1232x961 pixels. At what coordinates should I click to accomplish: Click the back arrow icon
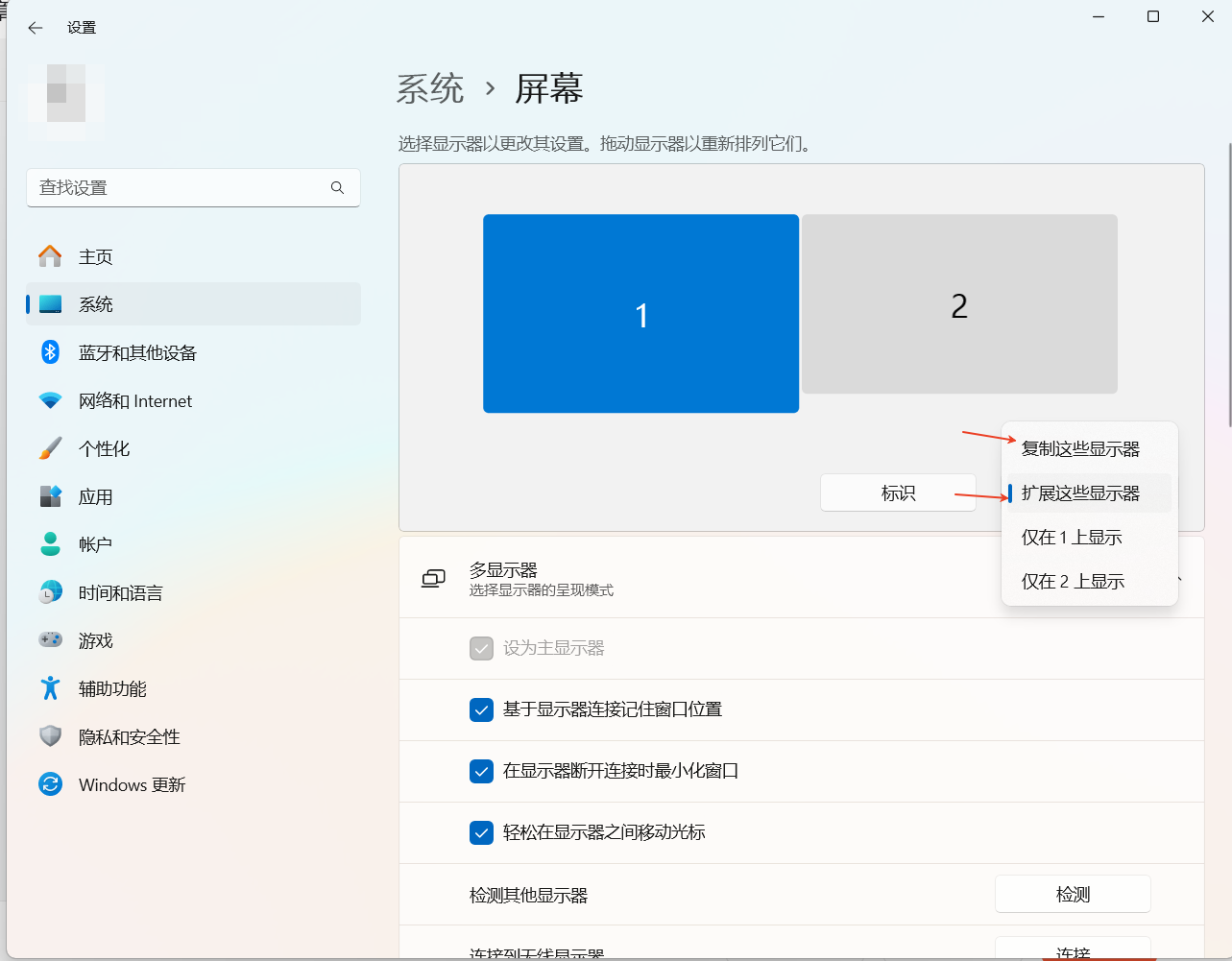(36, 28)
